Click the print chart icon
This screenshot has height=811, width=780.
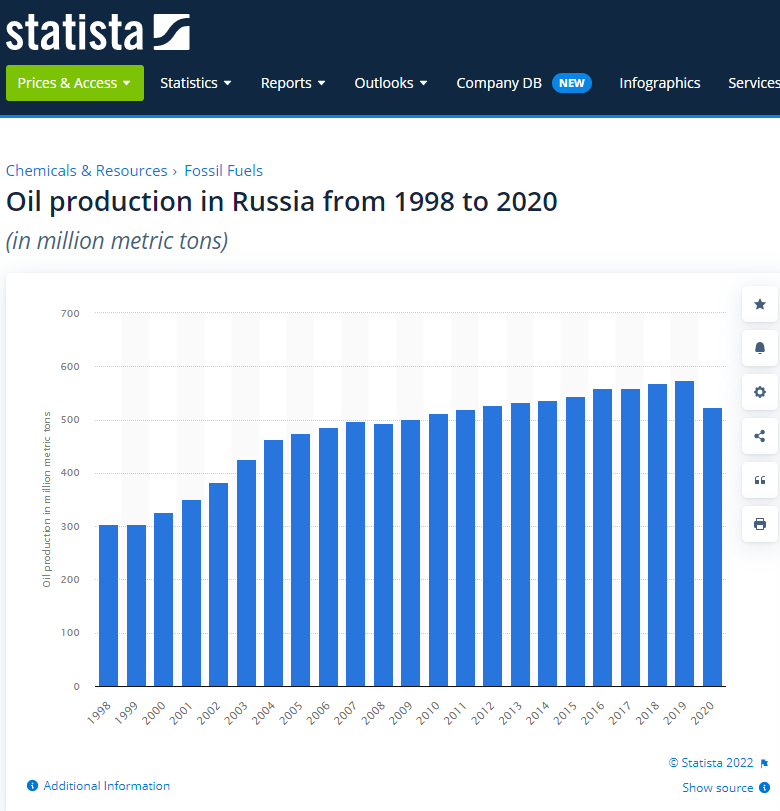tap(760, 524)
